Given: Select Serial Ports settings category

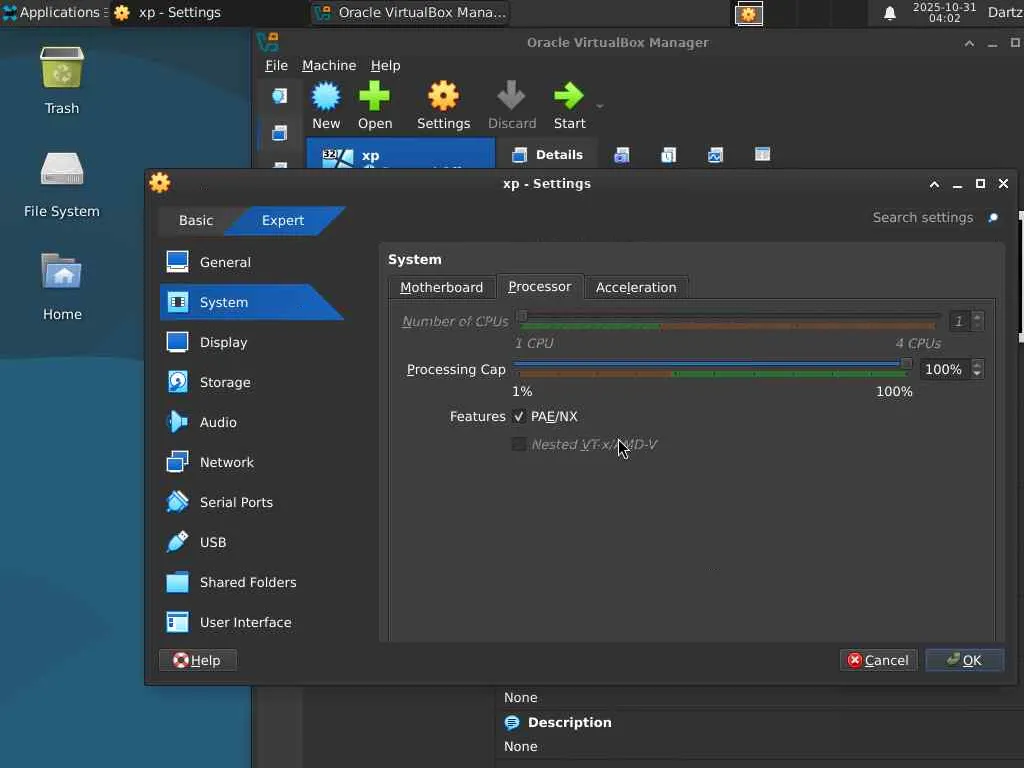Looking at the screenshot, I should click(251, 502).
